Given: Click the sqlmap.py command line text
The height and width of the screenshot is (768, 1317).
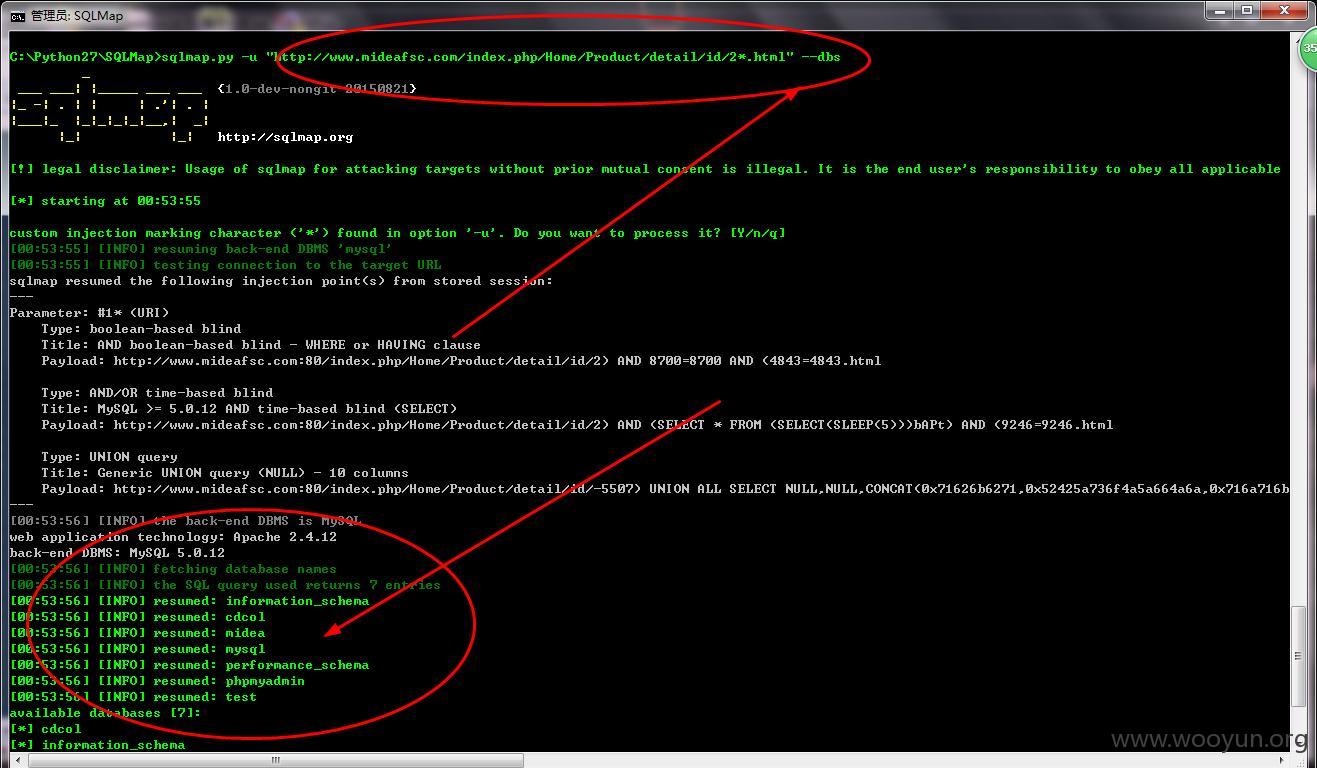Looking at the screenshot, I should 425,57.
